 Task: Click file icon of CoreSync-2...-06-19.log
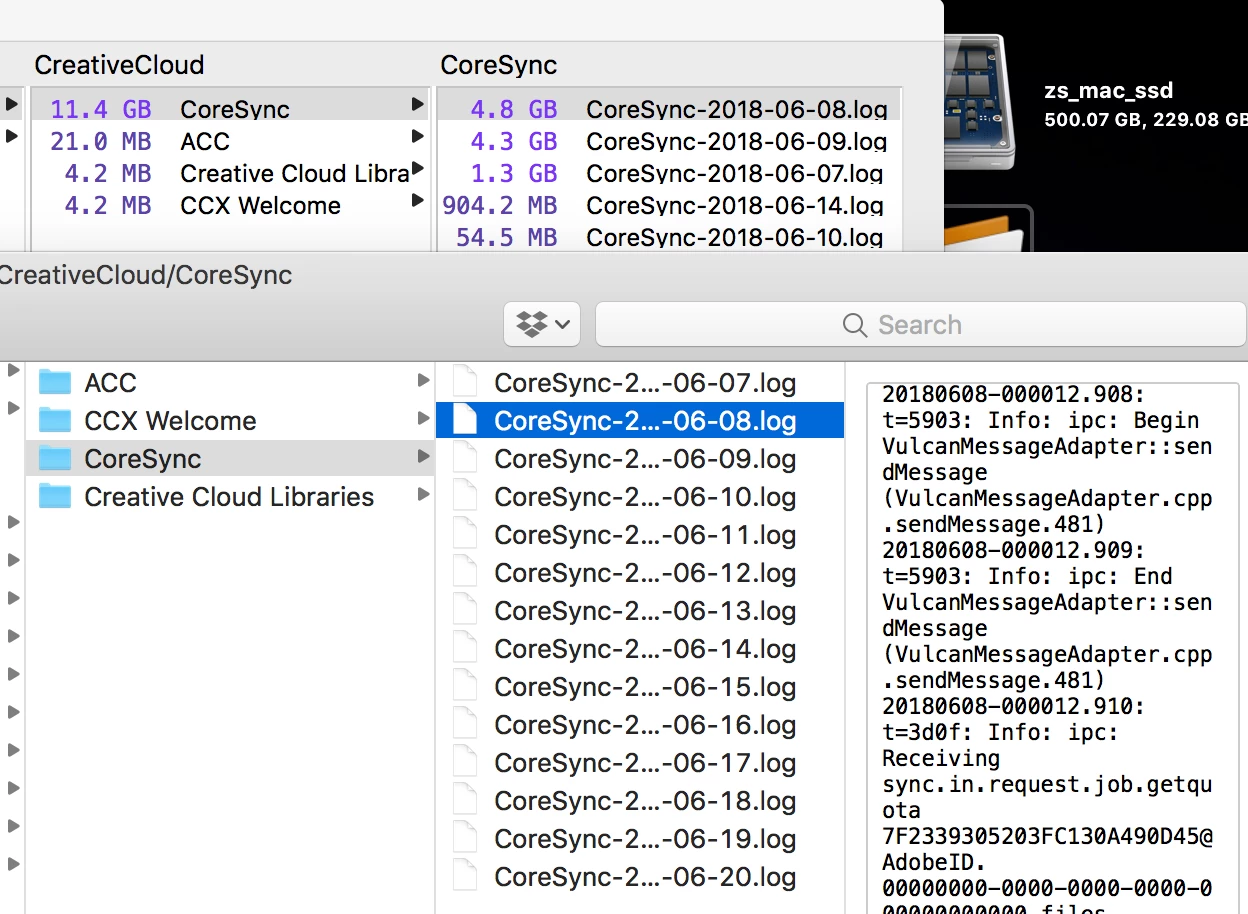[x=465, y=838]
